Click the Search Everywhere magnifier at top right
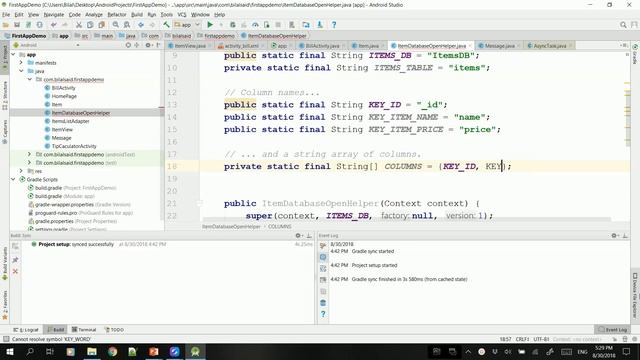 click(x=623, y=25)
